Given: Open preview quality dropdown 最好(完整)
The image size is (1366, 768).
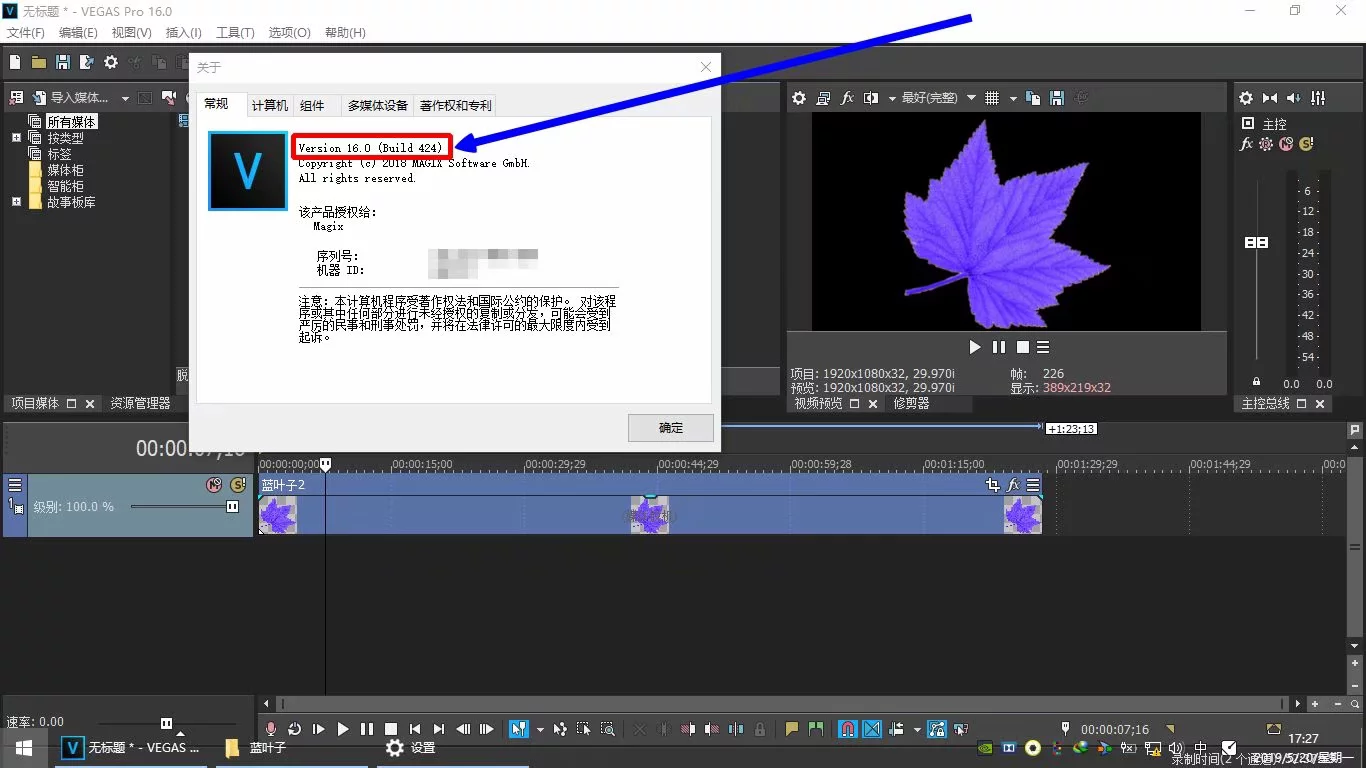Looking at the screenshot, I should (x=938, y=98).
